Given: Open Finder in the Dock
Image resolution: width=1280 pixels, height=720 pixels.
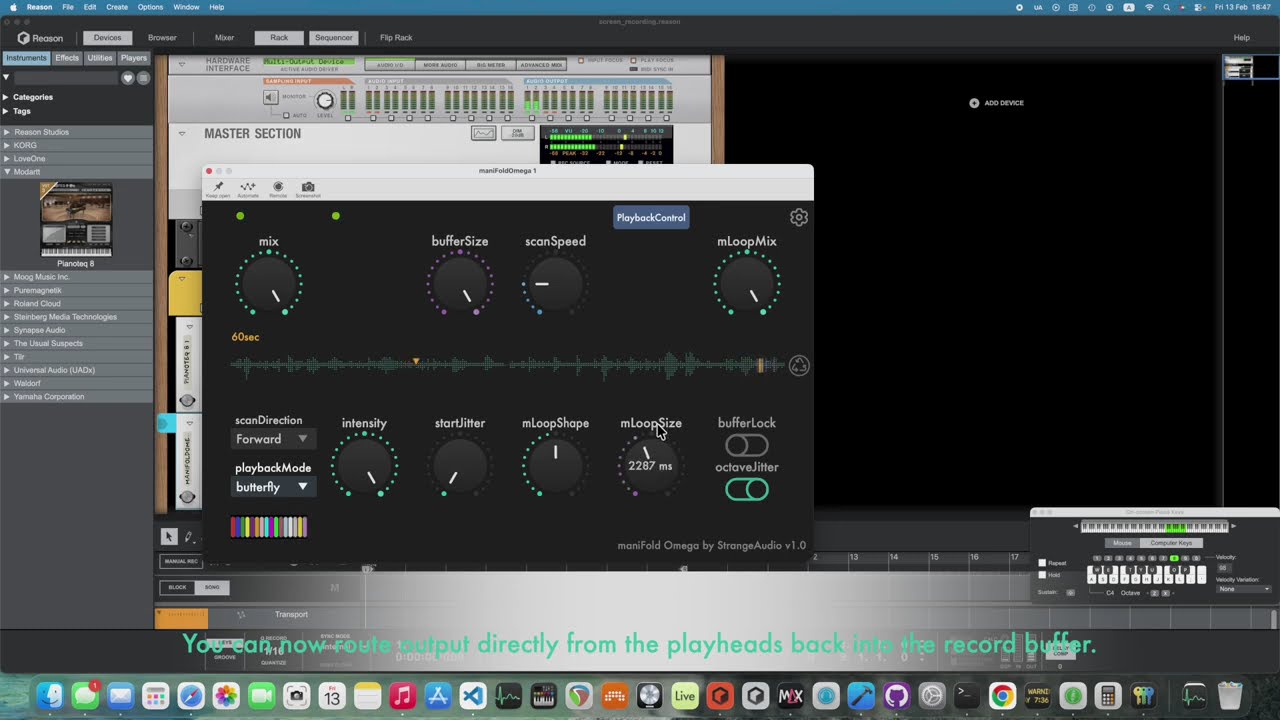Looking at the screenshot, I should [x=50, y=696].
